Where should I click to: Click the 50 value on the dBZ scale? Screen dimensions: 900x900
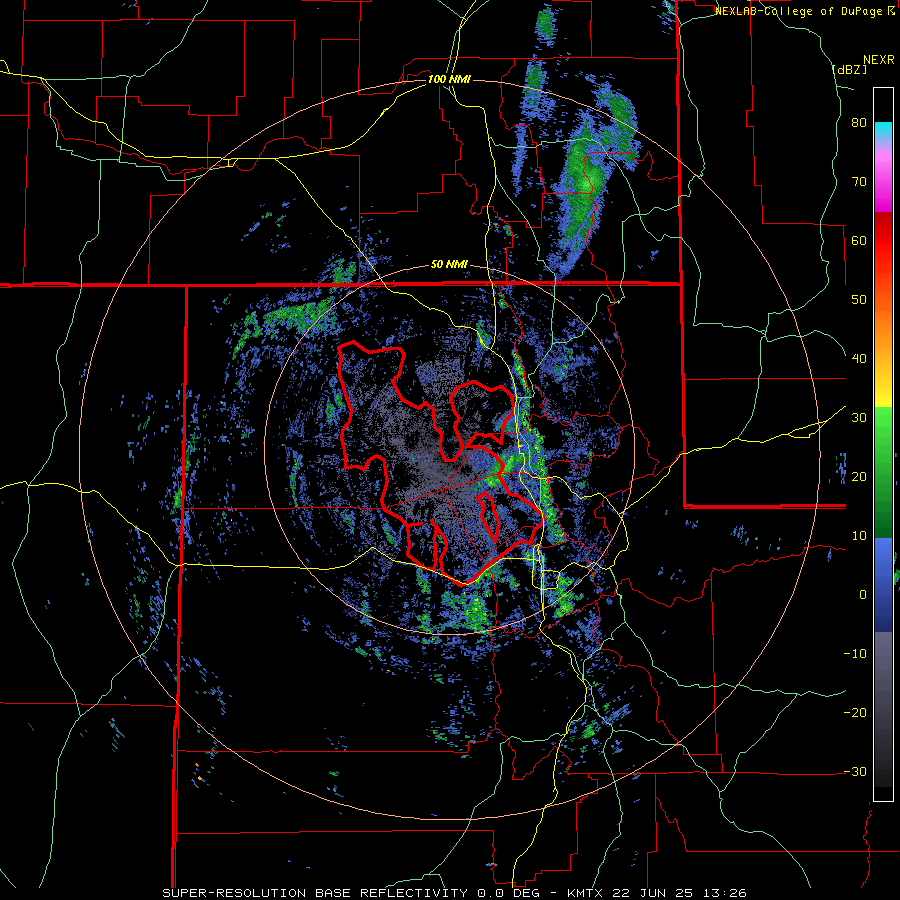point(859,300)
